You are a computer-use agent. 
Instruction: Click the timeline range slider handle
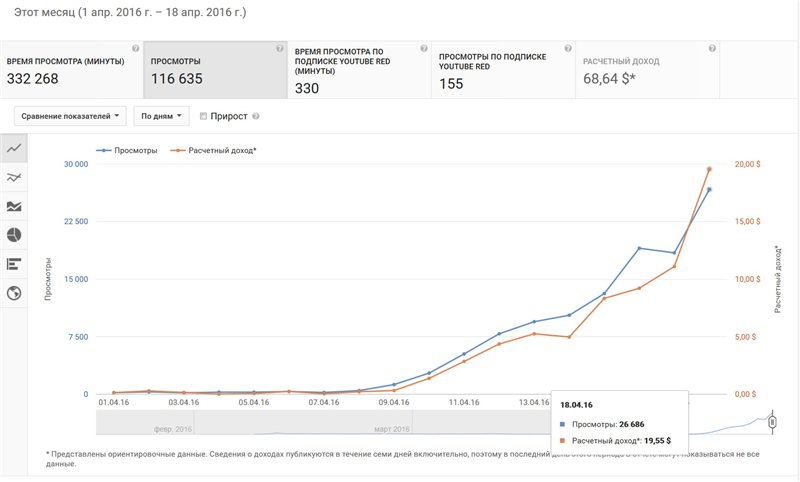(772, 423)
